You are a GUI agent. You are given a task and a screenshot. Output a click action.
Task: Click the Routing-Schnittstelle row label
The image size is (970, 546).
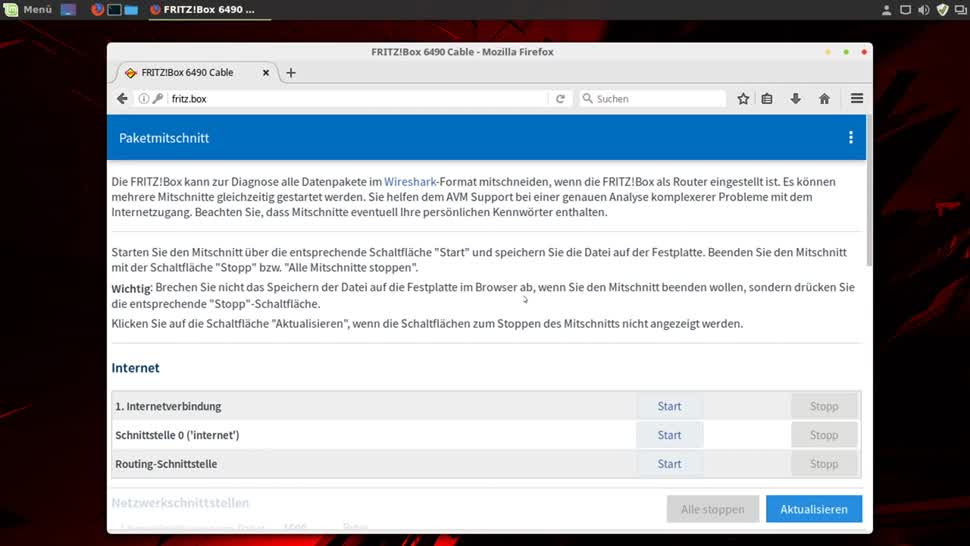click(x=166, y=464)
